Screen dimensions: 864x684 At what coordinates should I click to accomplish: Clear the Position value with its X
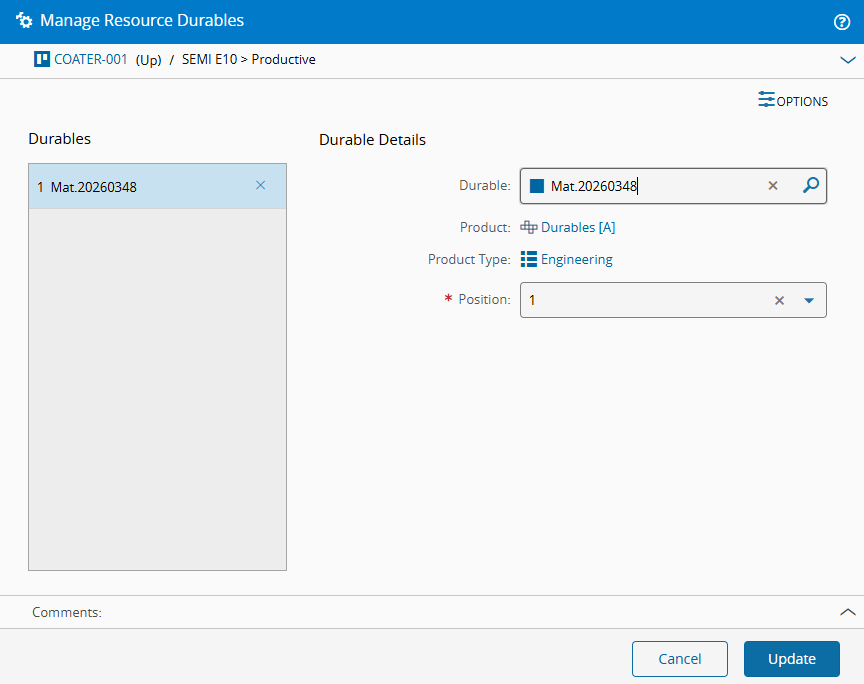point(779,300)
